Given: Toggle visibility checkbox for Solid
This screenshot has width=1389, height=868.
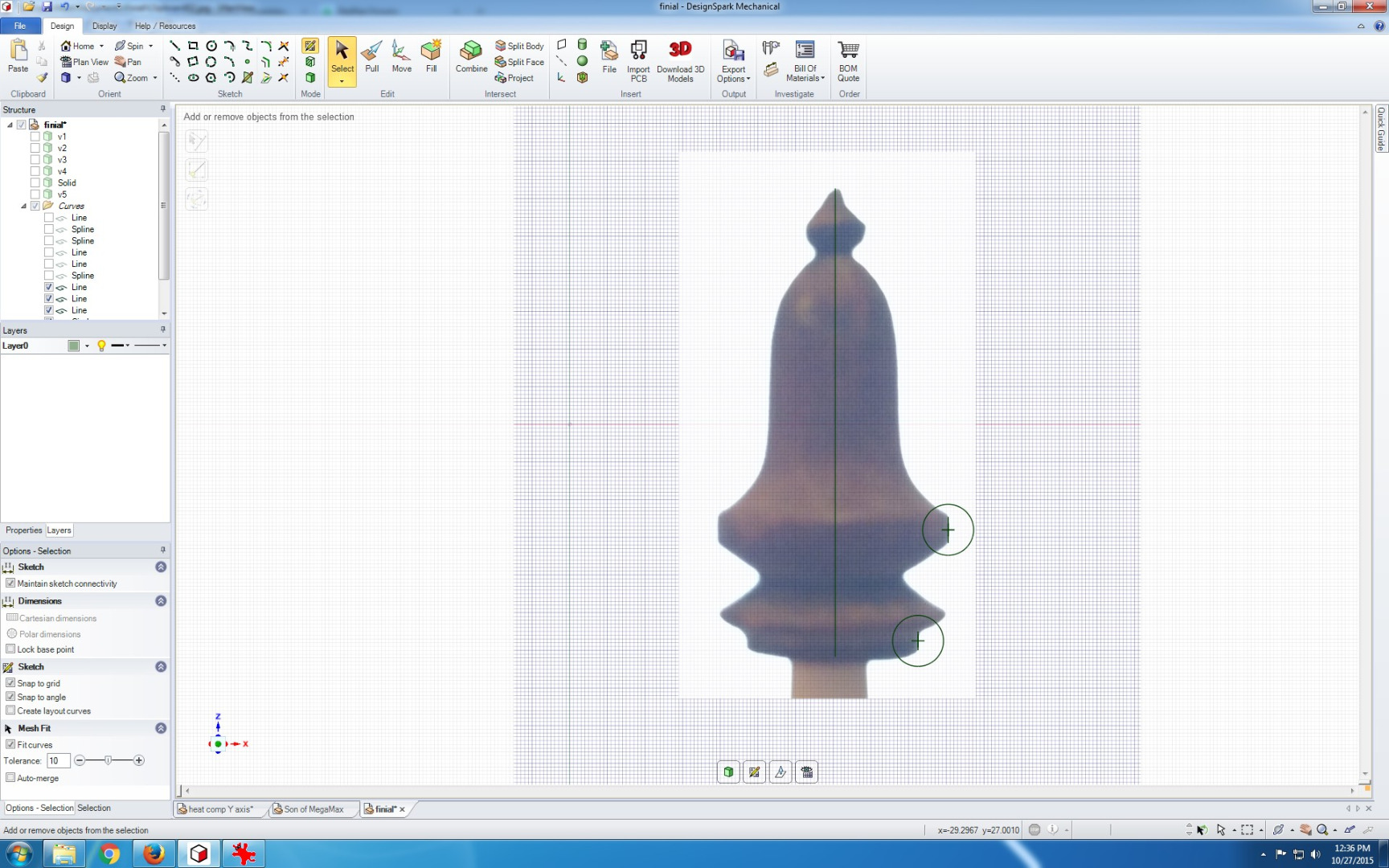Looking at the screenshot, I should 35,182.
